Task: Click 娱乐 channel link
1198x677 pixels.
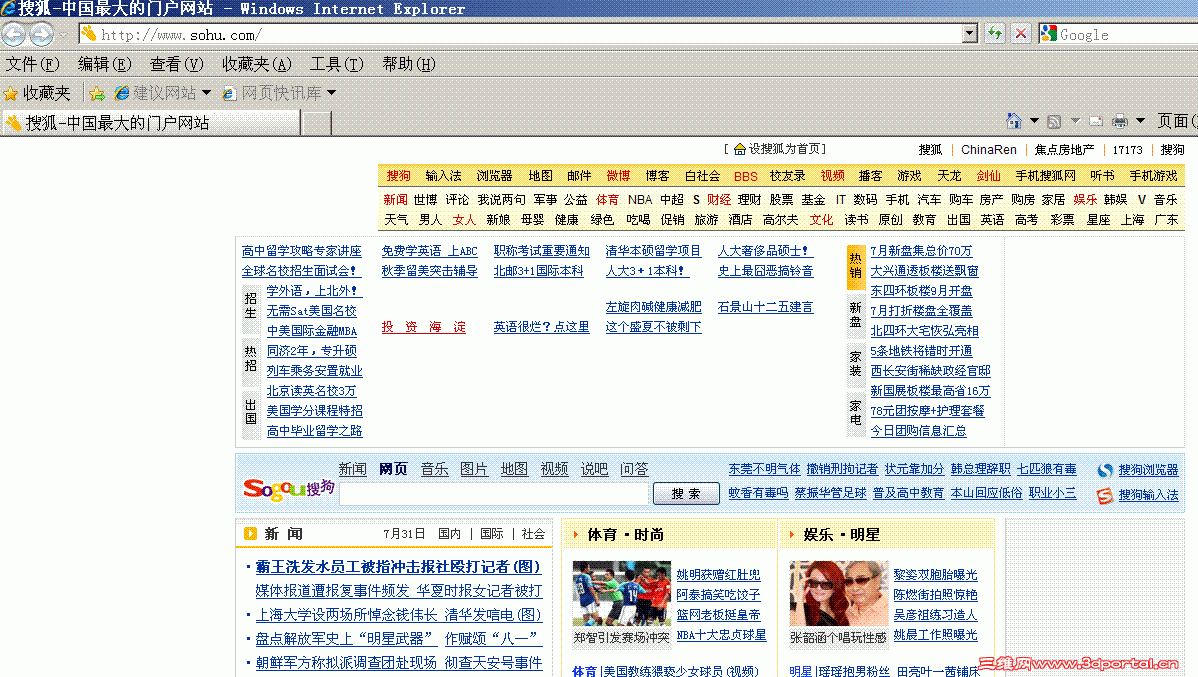Action: 1085,199
